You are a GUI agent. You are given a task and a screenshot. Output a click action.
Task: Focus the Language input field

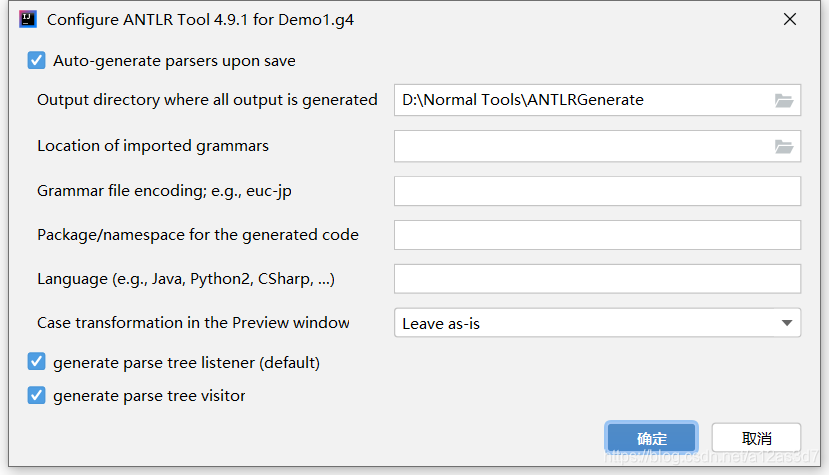597,279
